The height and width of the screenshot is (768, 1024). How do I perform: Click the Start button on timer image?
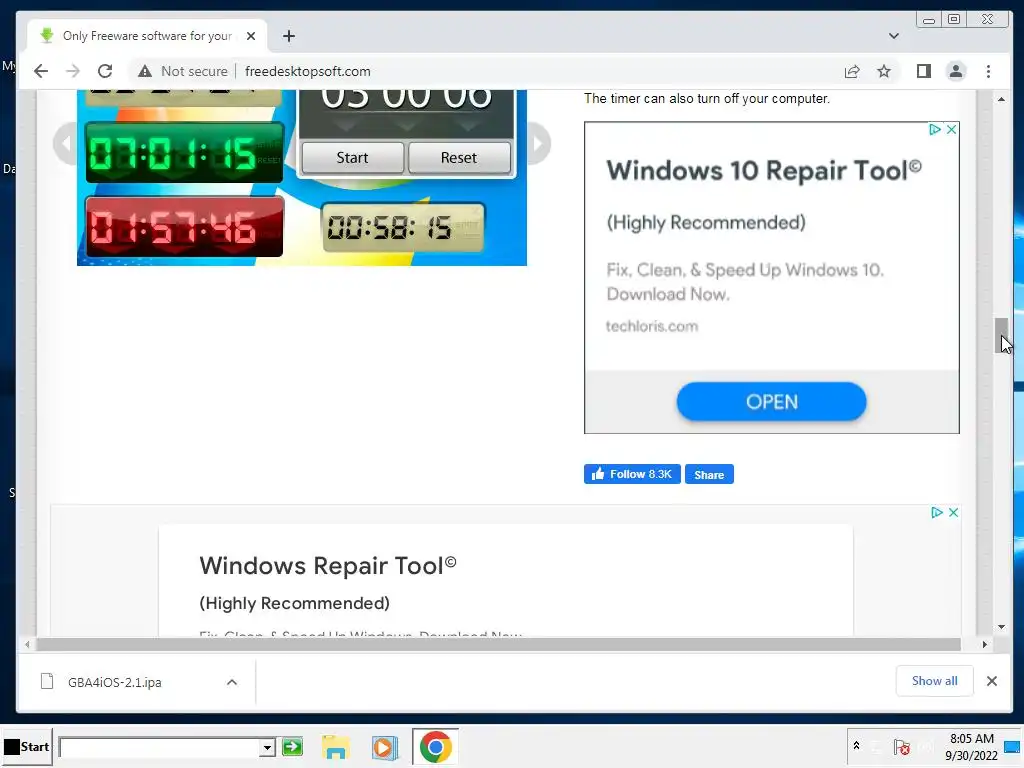coord(352,157)
